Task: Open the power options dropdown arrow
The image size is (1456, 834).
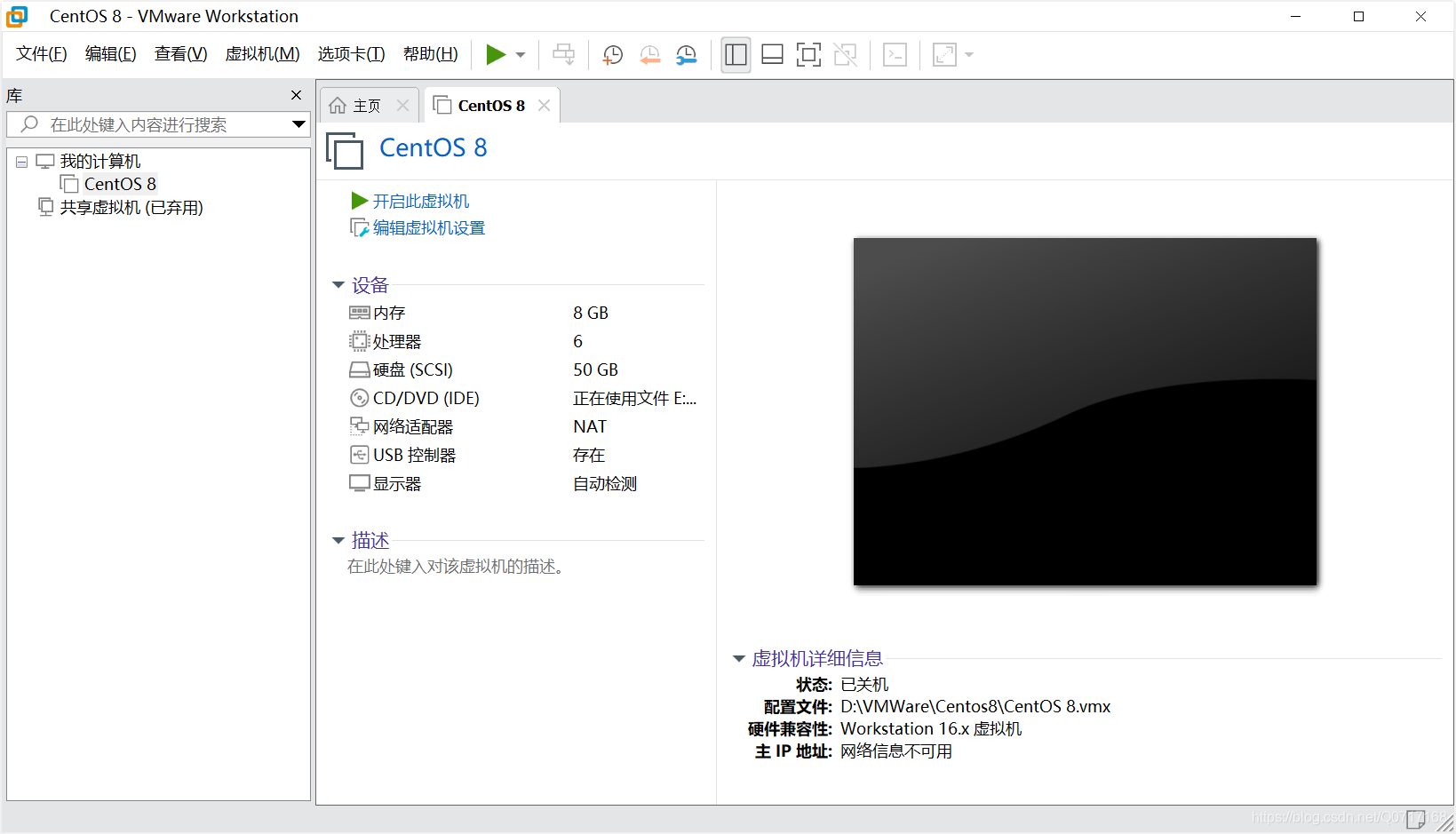Action: coord(521,55)
